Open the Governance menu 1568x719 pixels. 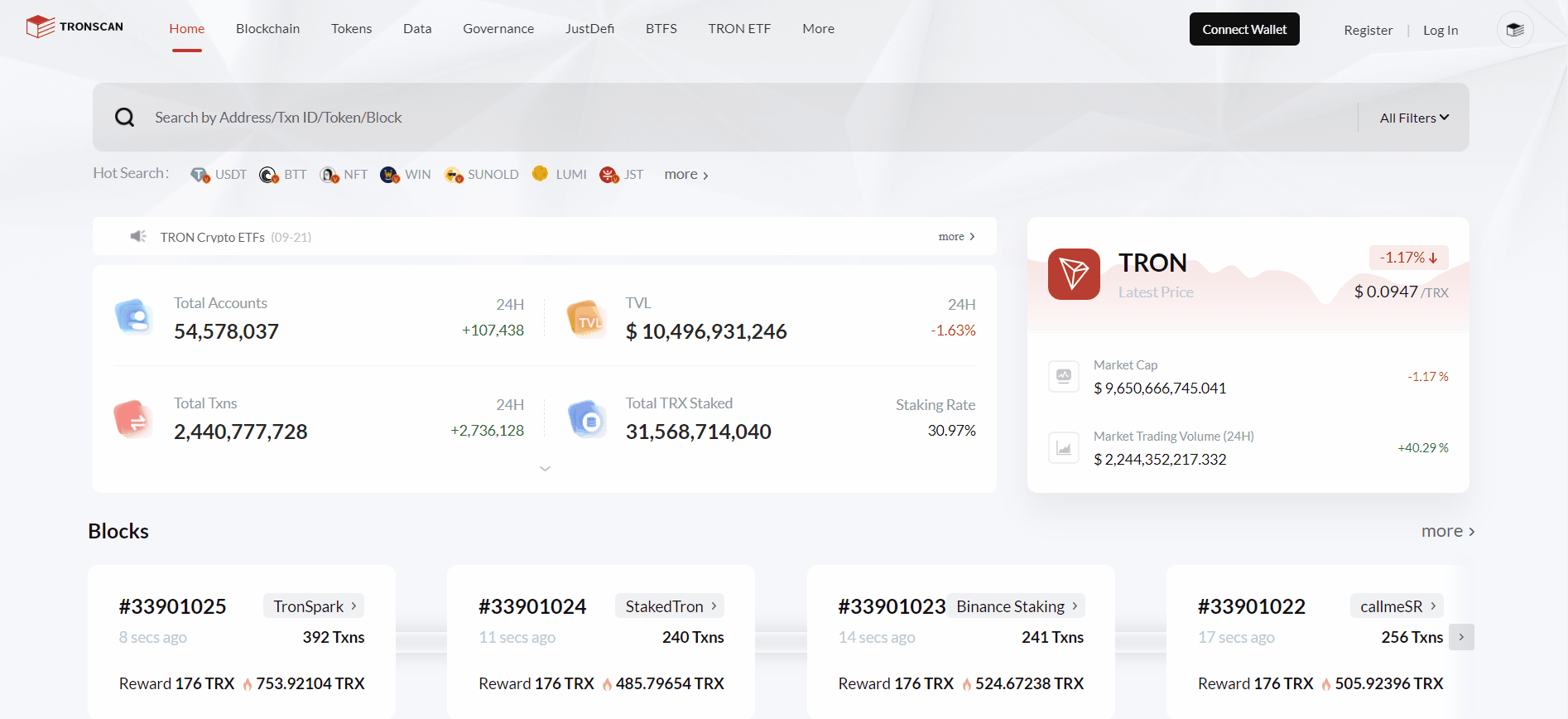tap(498, 29)
